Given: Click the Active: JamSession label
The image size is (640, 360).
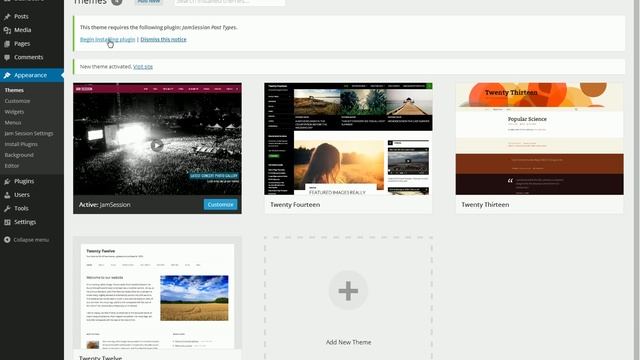Looking at the screenshot, I should [104, 205].
